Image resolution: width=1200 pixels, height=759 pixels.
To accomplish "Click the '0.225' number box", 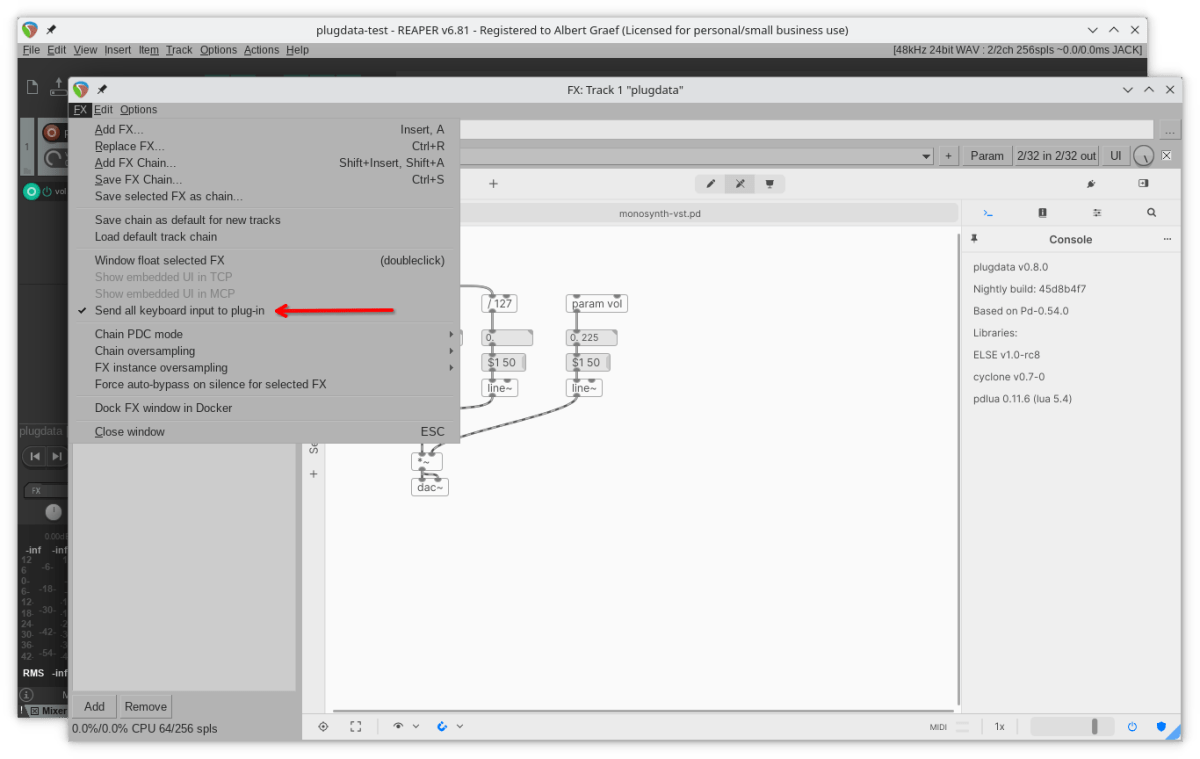I will [x=591, y=338].
